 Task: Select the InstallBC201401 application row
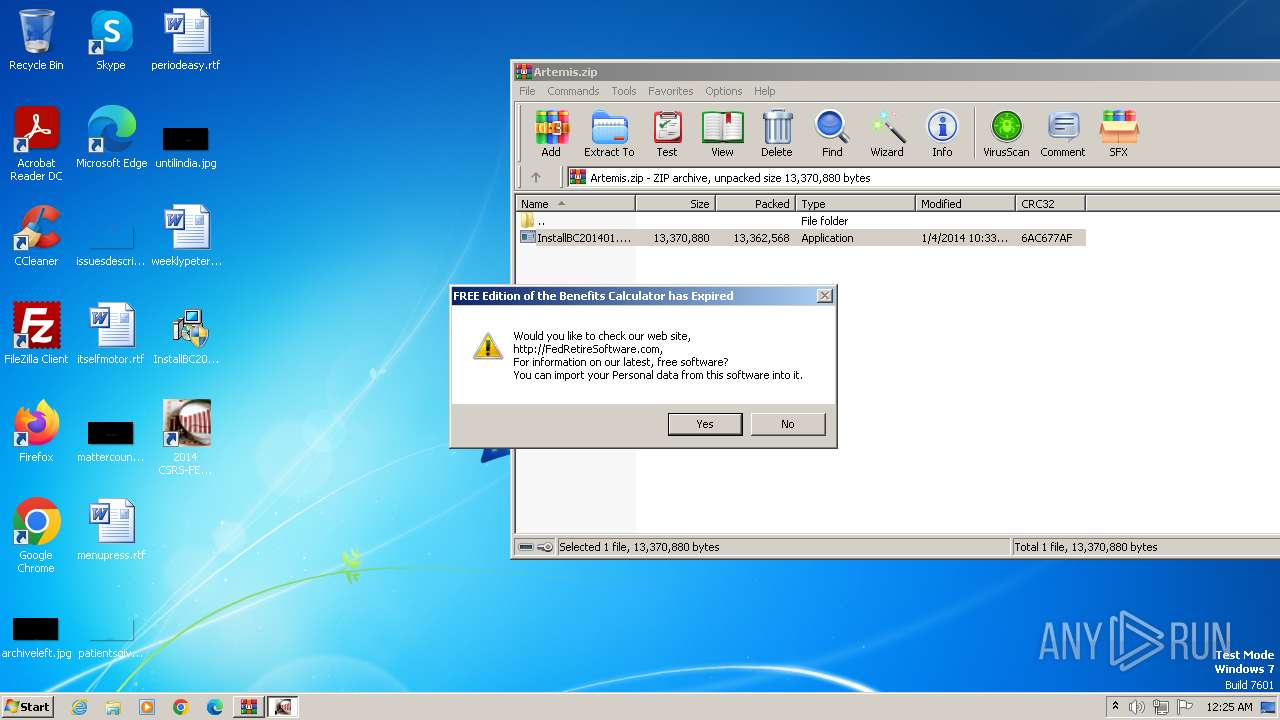(800, 238)
